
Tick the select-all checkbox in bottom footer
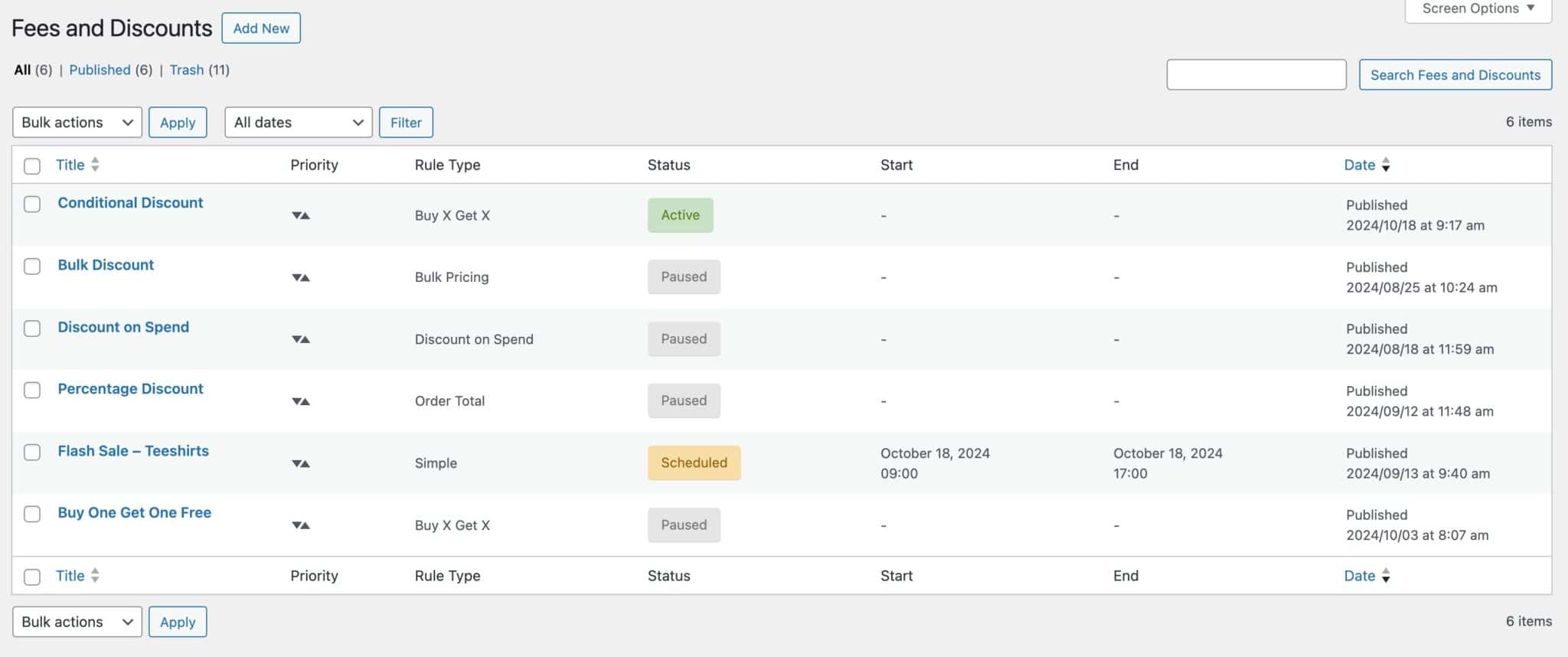(32, 577)
